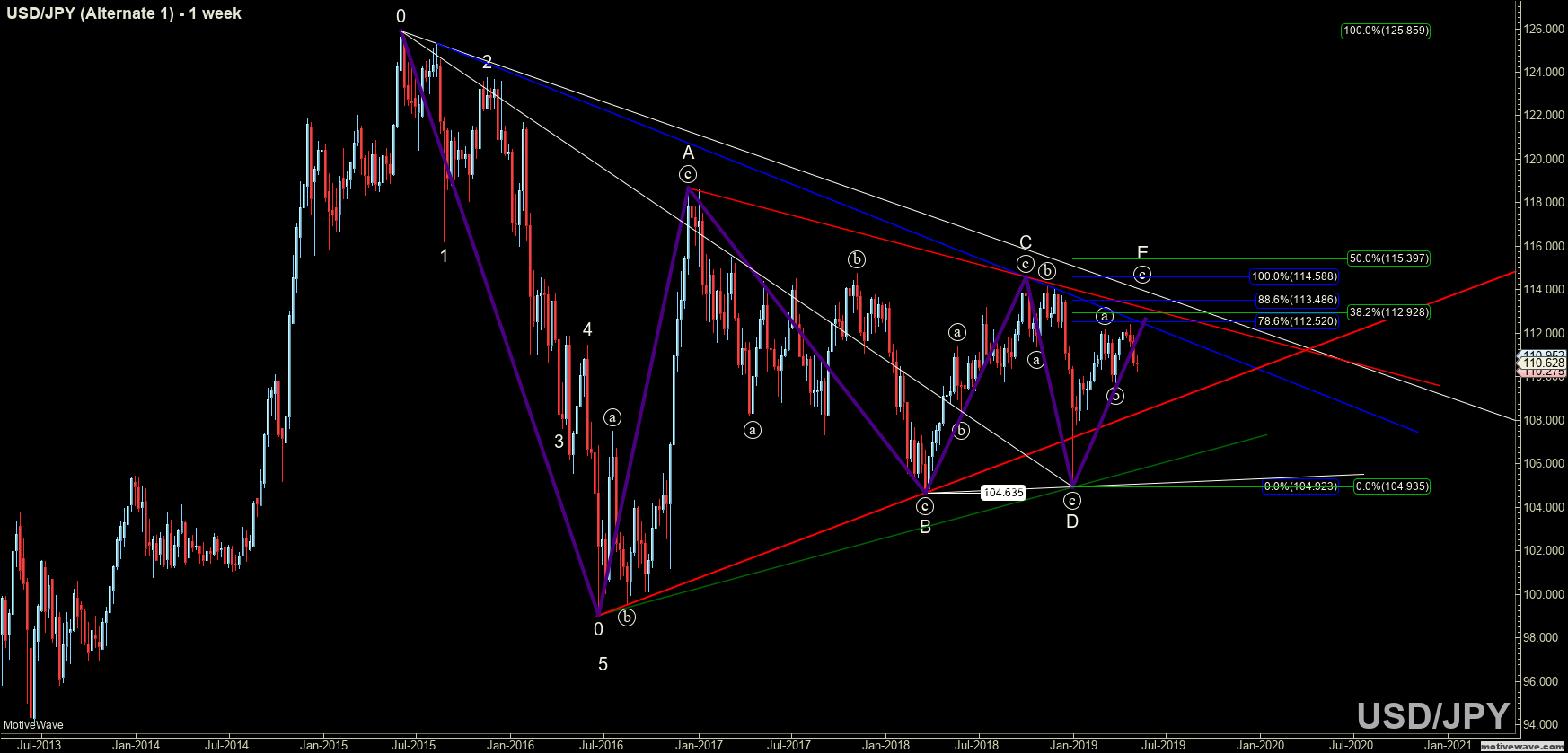
Task: Click wave label 2 near the 2015 top
Action: point(487,62)
